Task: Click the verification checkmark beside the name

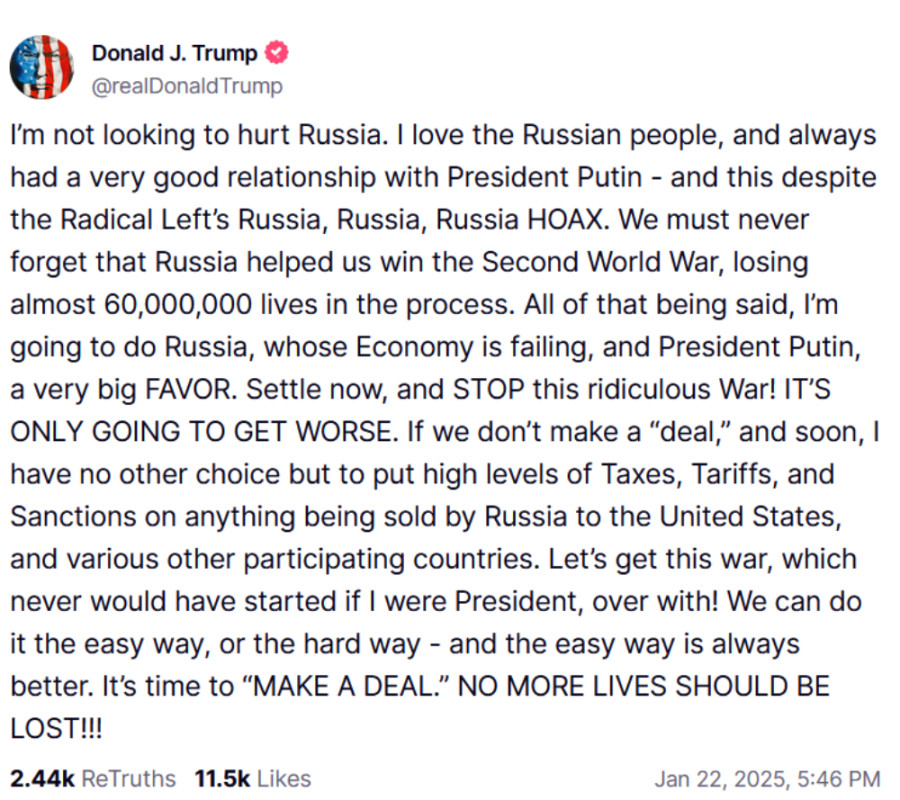Action: coord(277,54)
